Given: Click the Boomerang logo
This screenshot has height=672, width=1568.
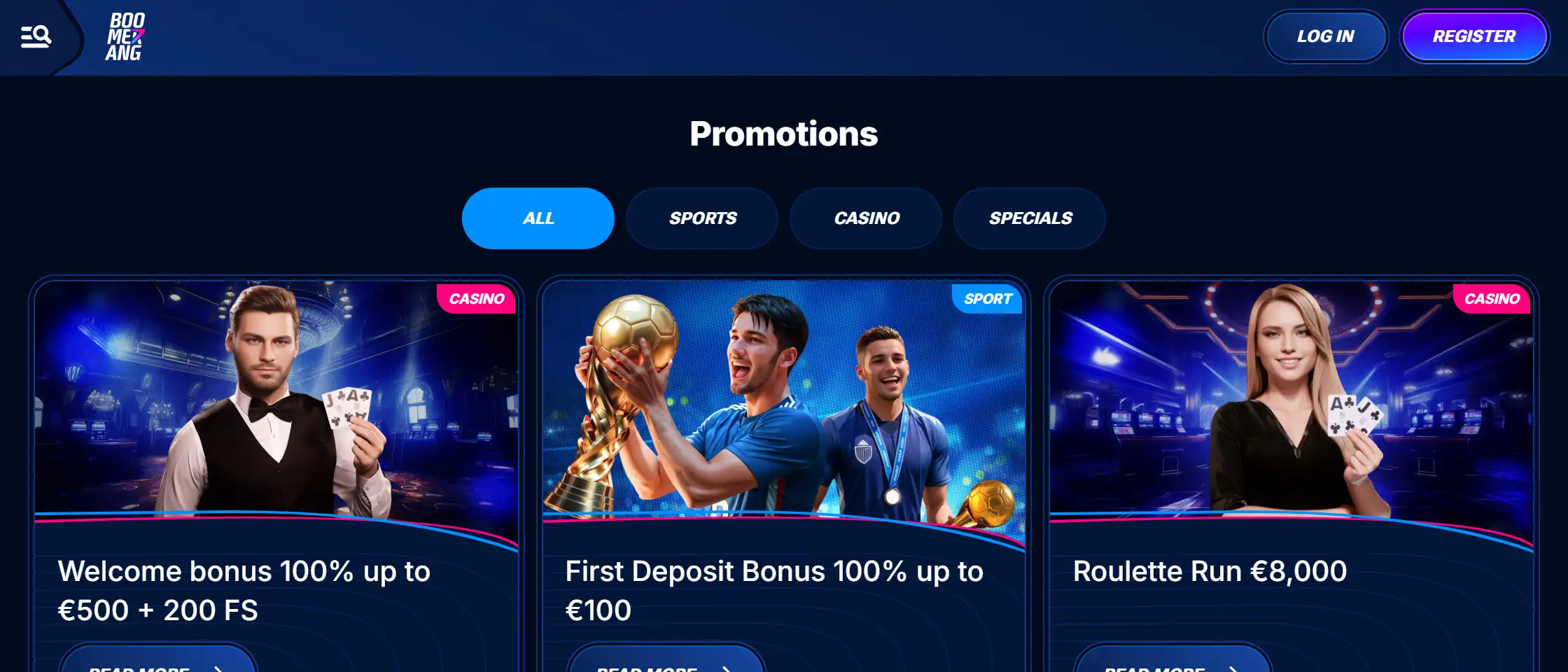Looking at the screenshot, I should (125, 36).
